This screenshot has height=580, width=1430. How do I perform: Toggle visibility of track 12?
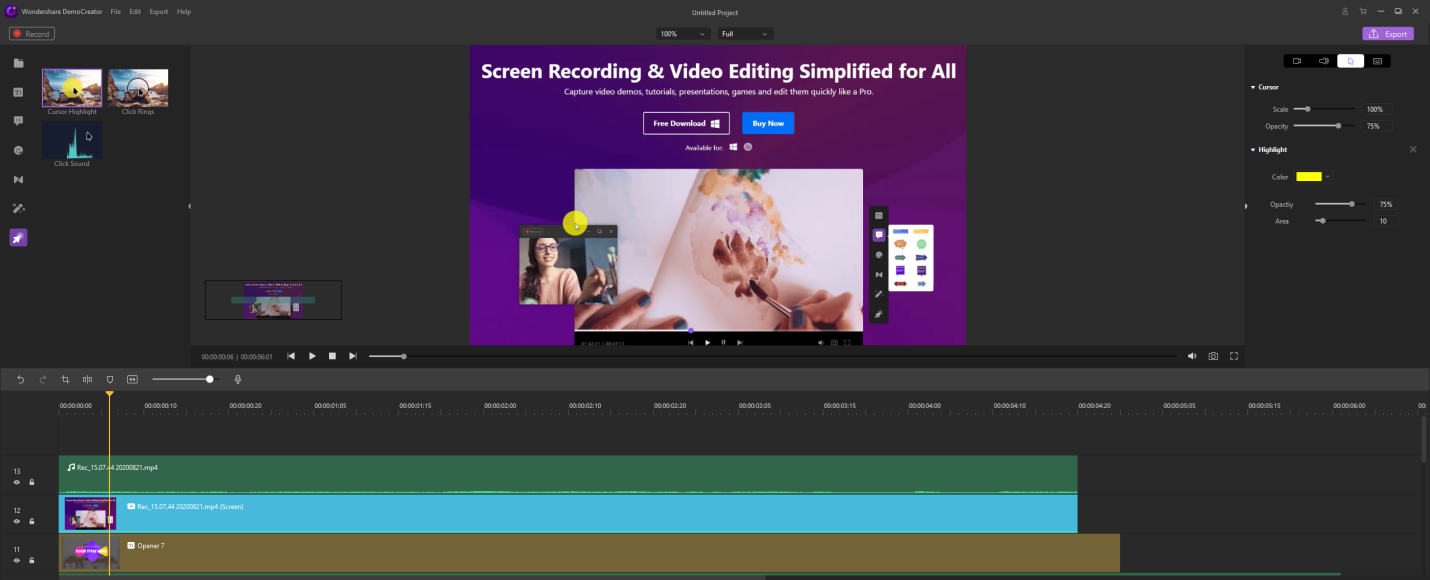coord(17,521)
